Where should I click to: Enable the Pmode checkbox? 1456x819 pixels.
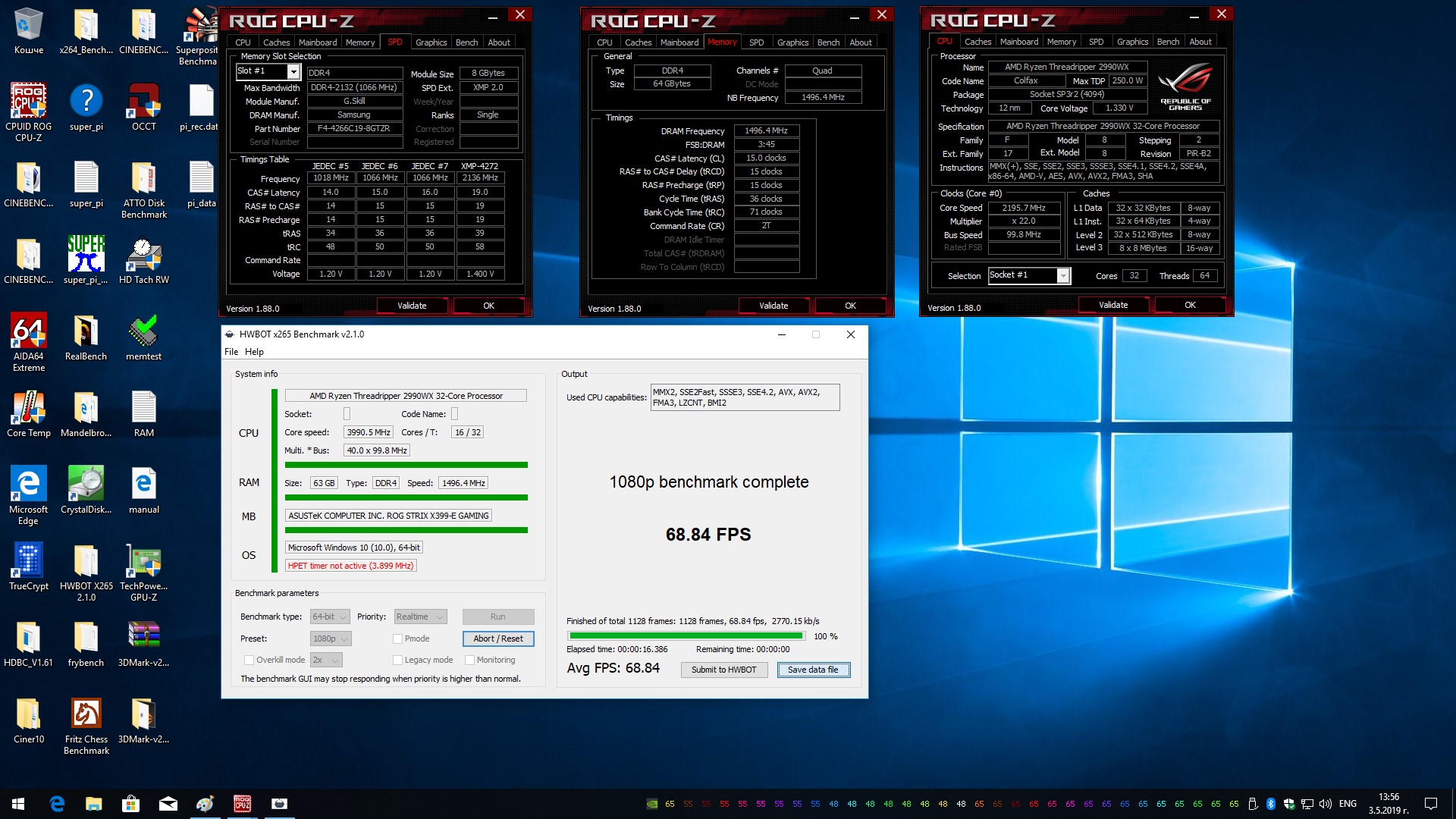(x=397, y=639)
